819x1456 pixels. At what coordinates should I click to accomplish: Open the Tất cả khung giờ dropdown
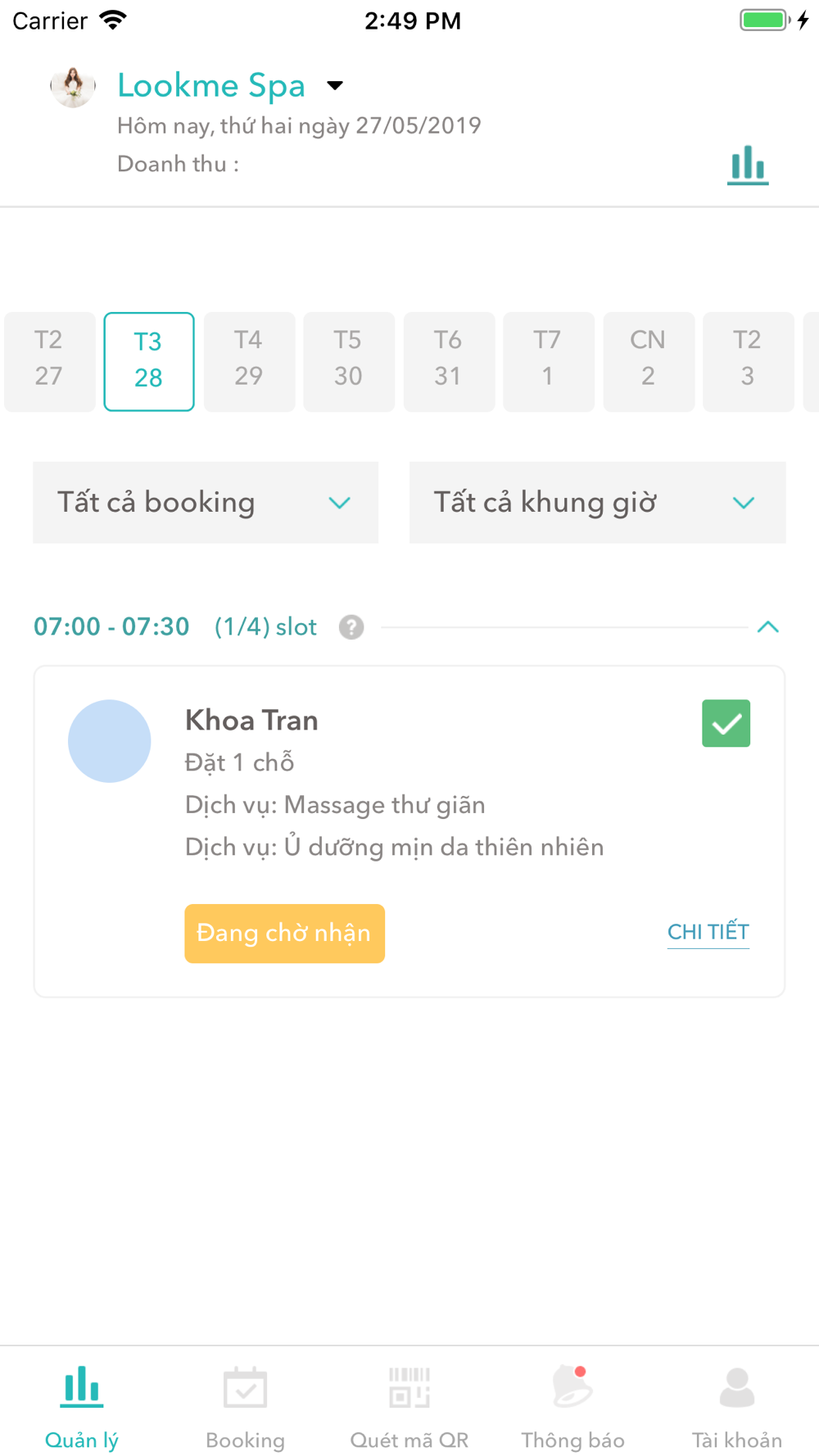click(x=598, y=502)
